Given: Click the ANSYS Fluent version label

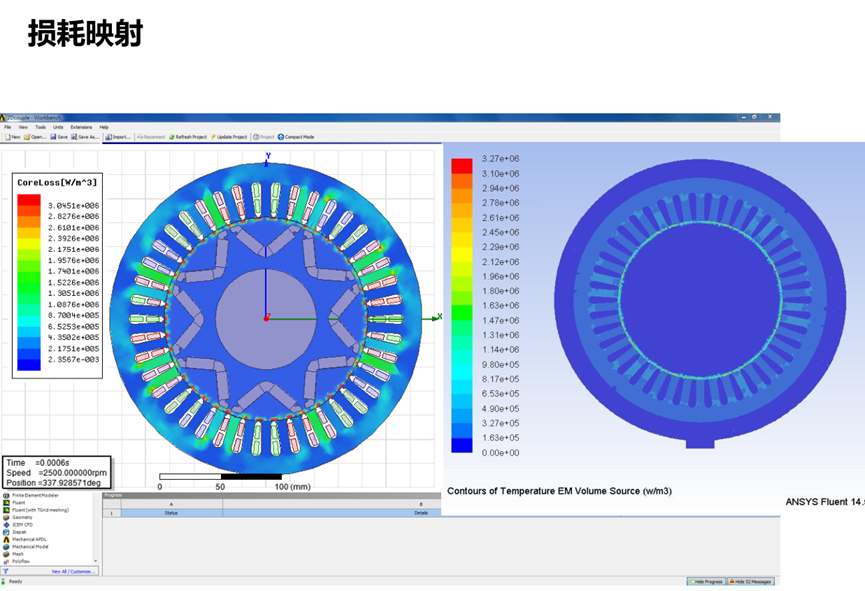Looking at the screenshot, I should point(825,502).
